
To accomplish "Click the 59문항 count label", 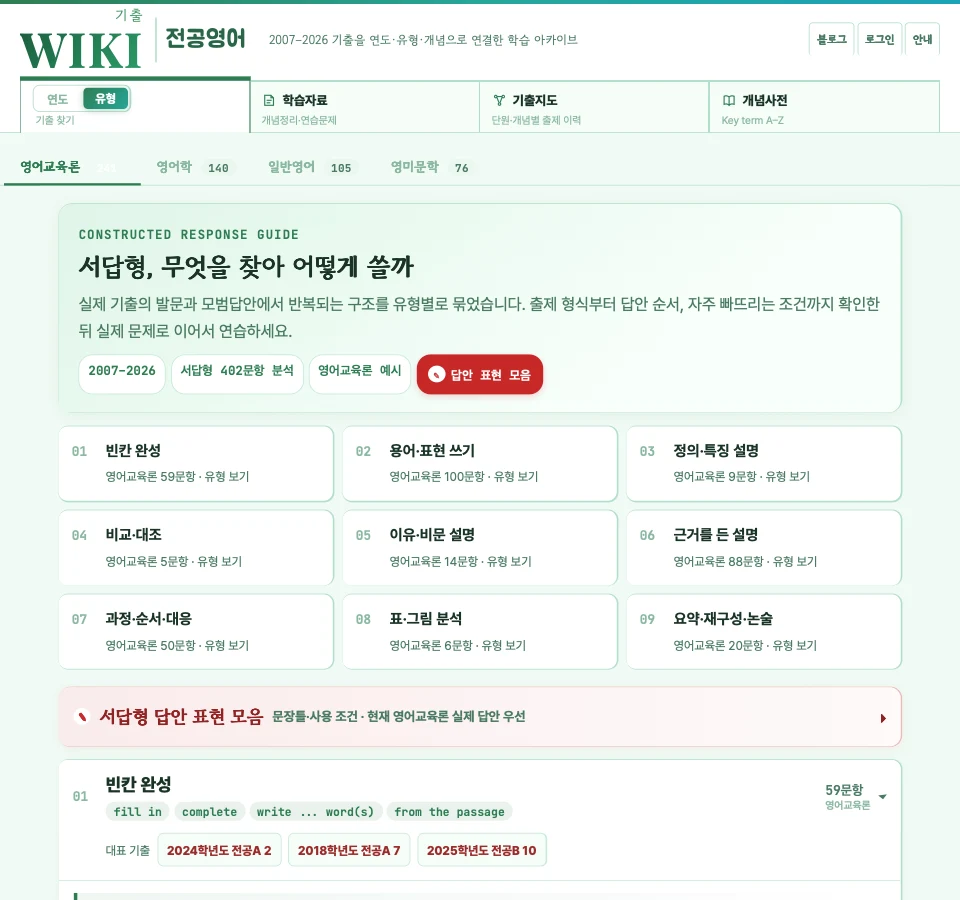I will coord(844,790).
